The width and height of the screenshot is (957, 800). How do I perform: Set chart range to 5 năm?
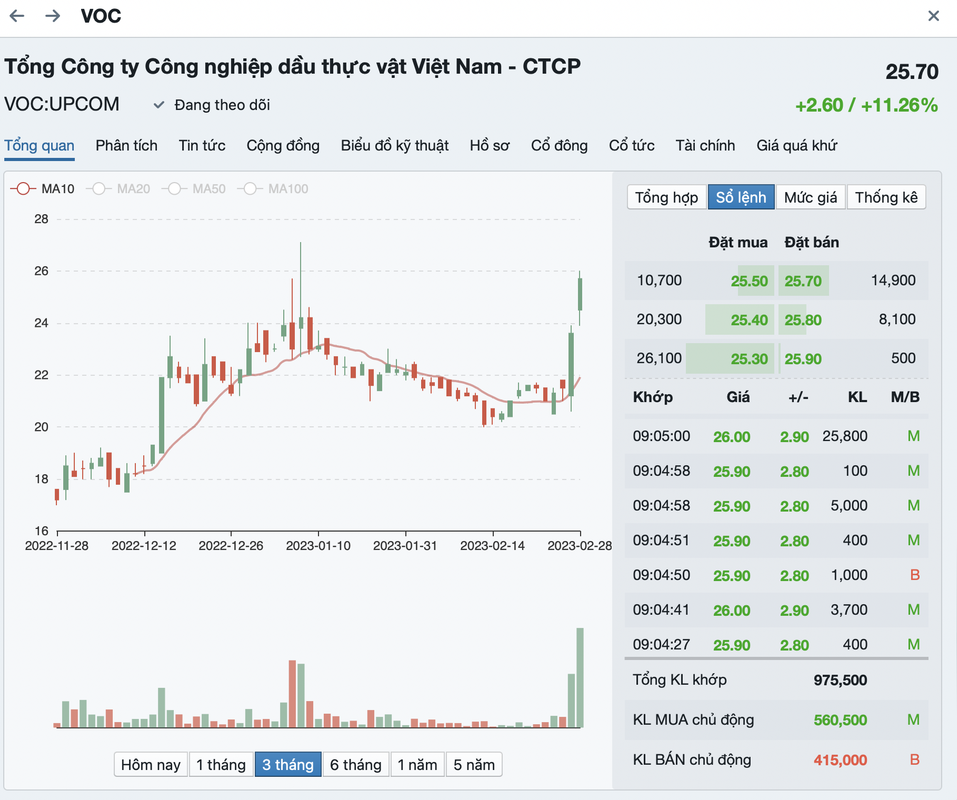tap(474, 765)
